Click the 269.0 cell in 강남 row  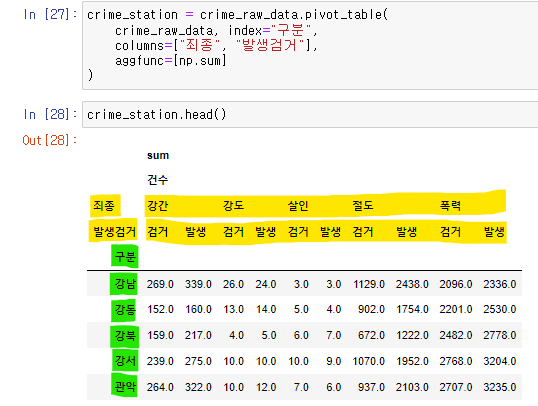click(x=160, y=284)
